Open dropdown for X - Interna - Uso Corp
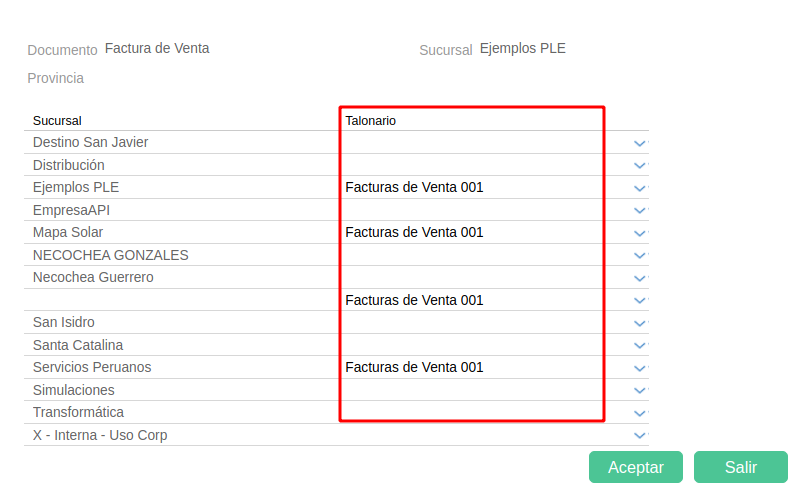This screenshot has width=791, height=502. click(640, 436)
